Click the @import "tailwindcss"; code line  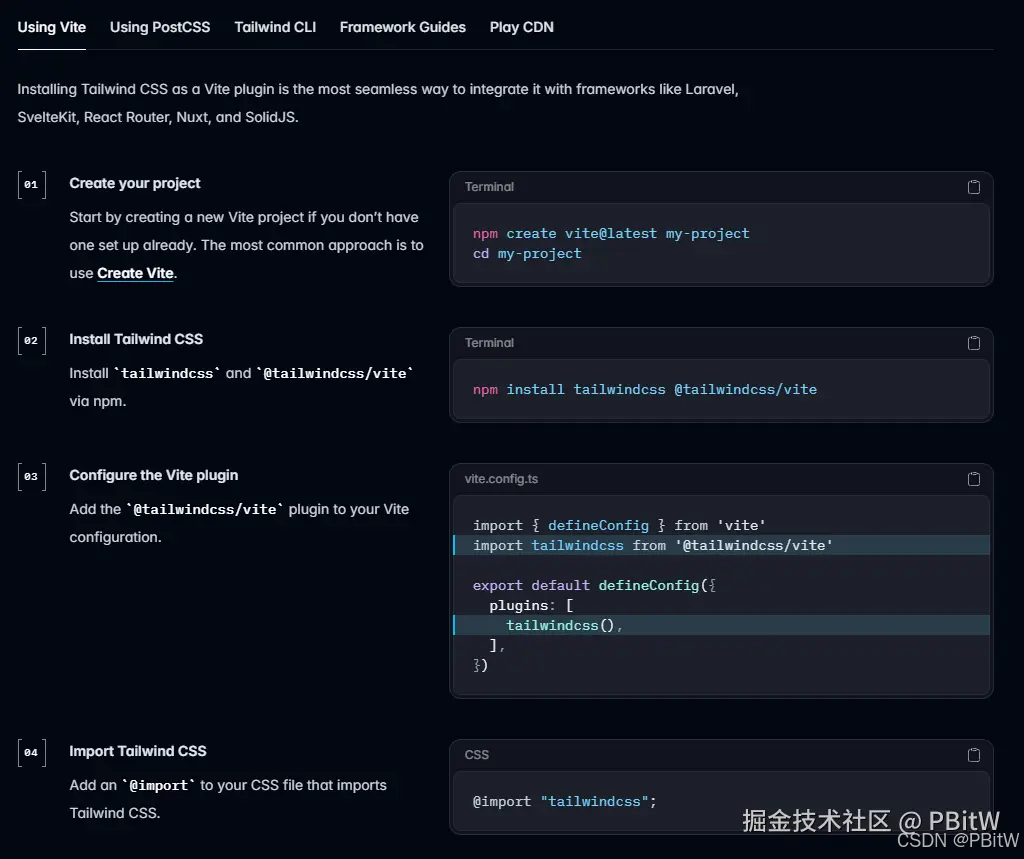(565, 802)
